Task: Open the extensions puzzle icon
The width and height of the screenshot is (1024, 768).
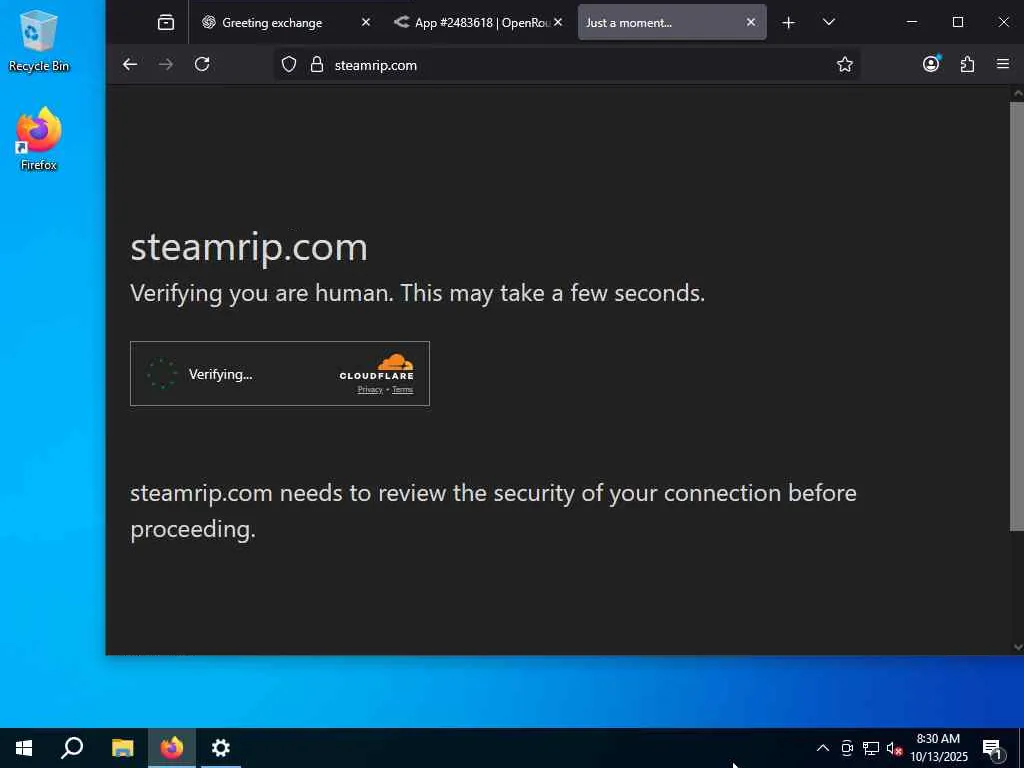Action: (x=967, y=64)
